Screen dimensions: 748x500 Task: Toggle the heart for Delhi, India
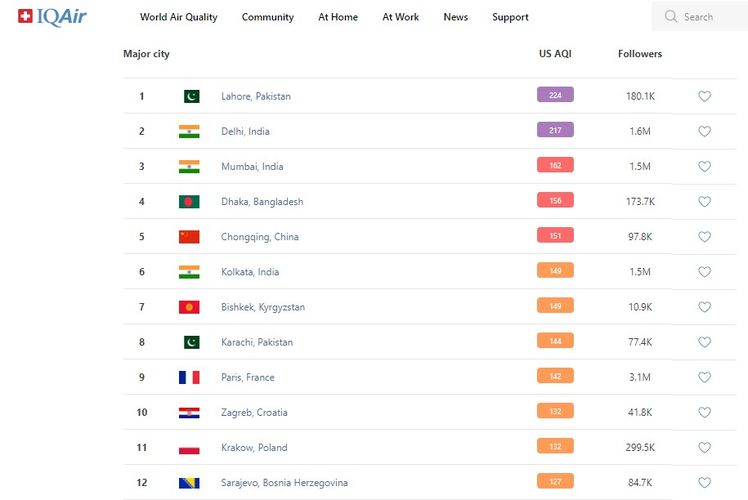(x=704, y=131)
